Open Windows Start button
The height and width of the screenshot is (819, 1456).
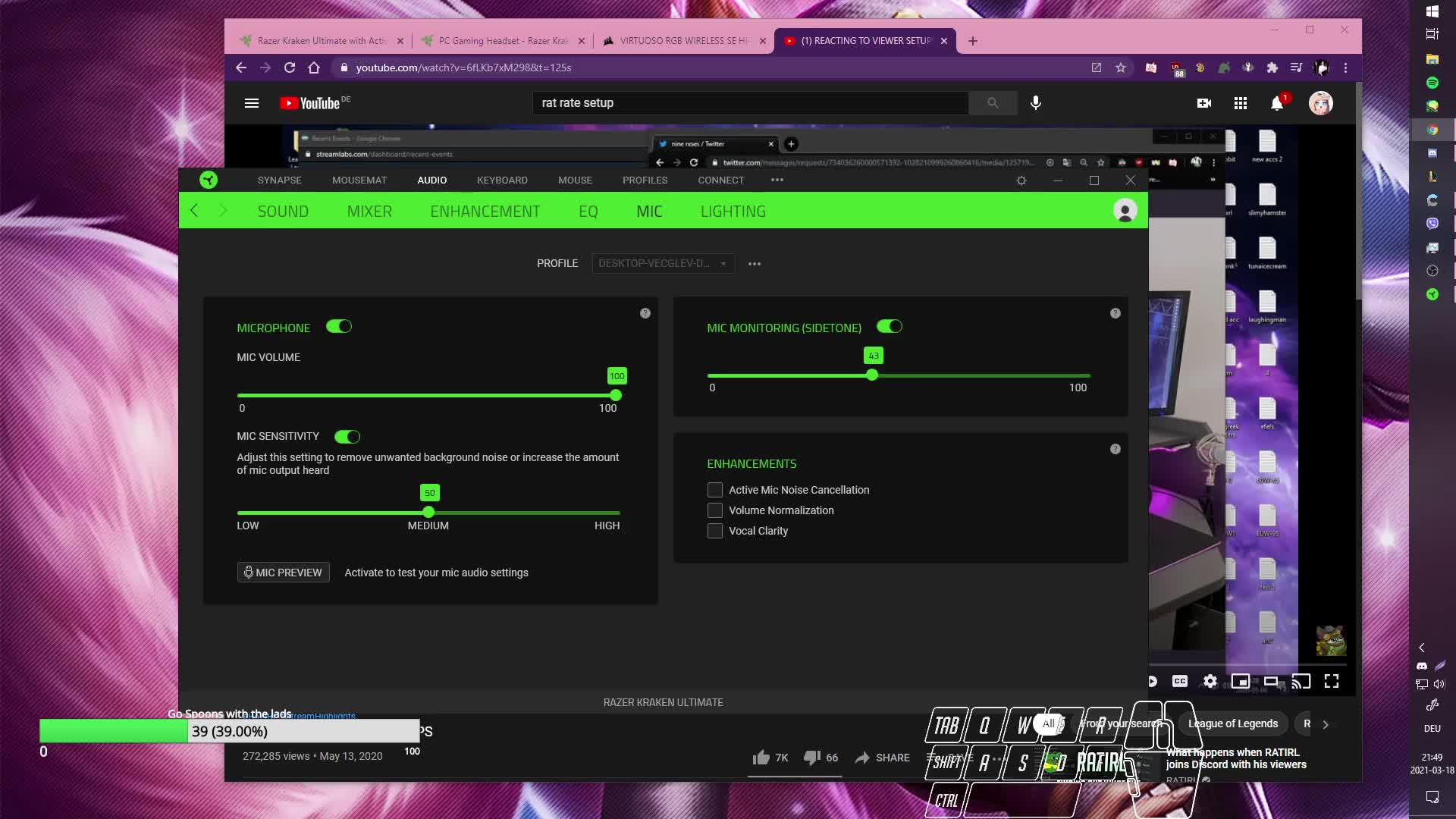[x=1432, y=11]
